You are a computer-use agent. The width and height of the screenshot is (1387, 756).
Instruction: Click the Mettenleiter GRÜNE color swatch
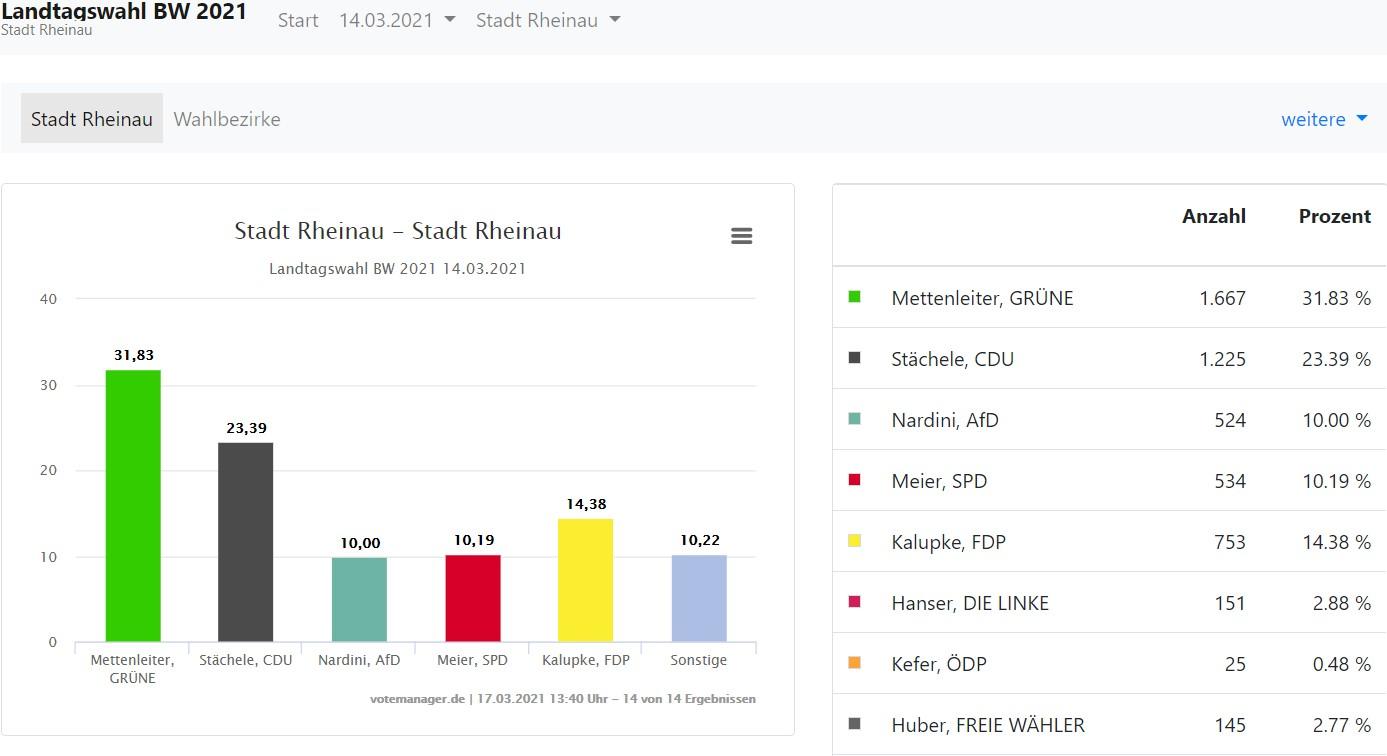click(x=853, y=297)
